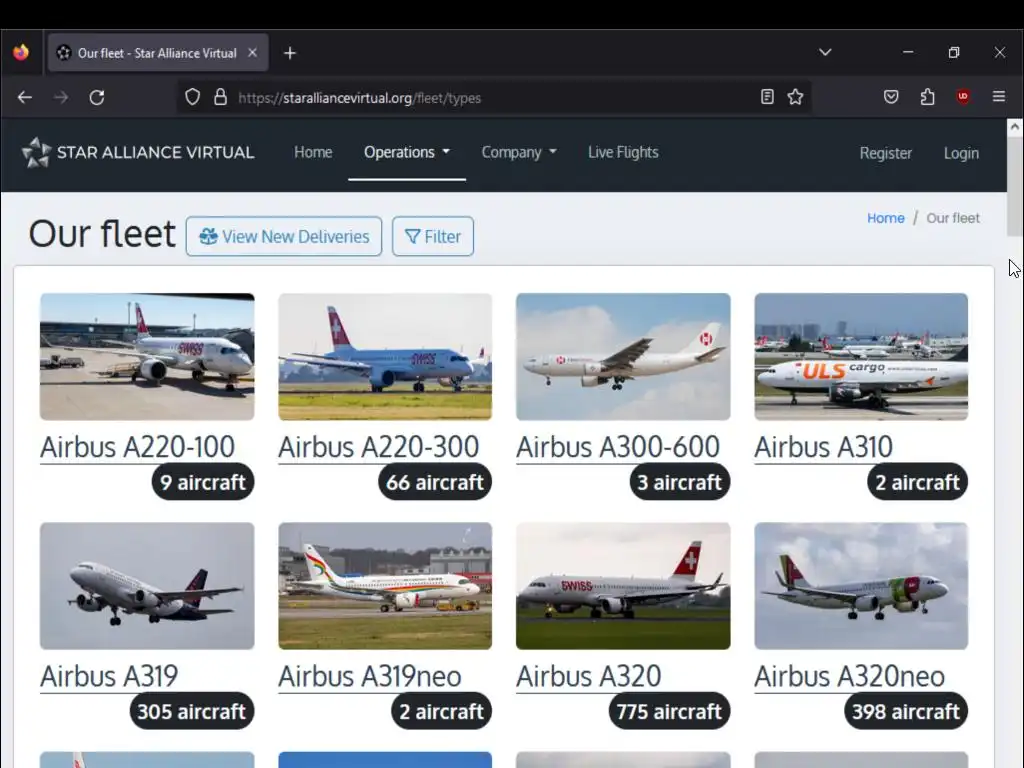Open the Airbus A220-100 photo

(x=147, y=357)
